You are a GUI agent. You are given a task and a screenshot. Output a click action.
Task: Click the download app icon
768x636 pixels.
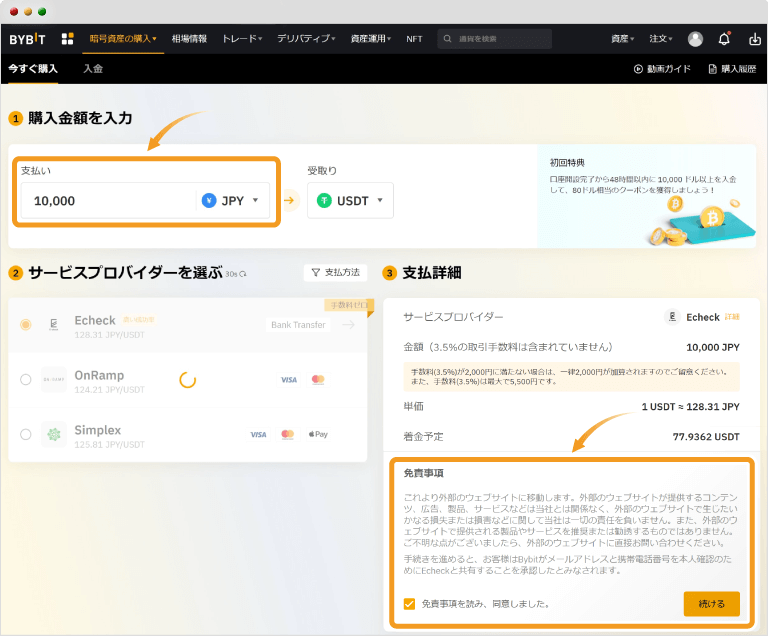tap(755, 39)
